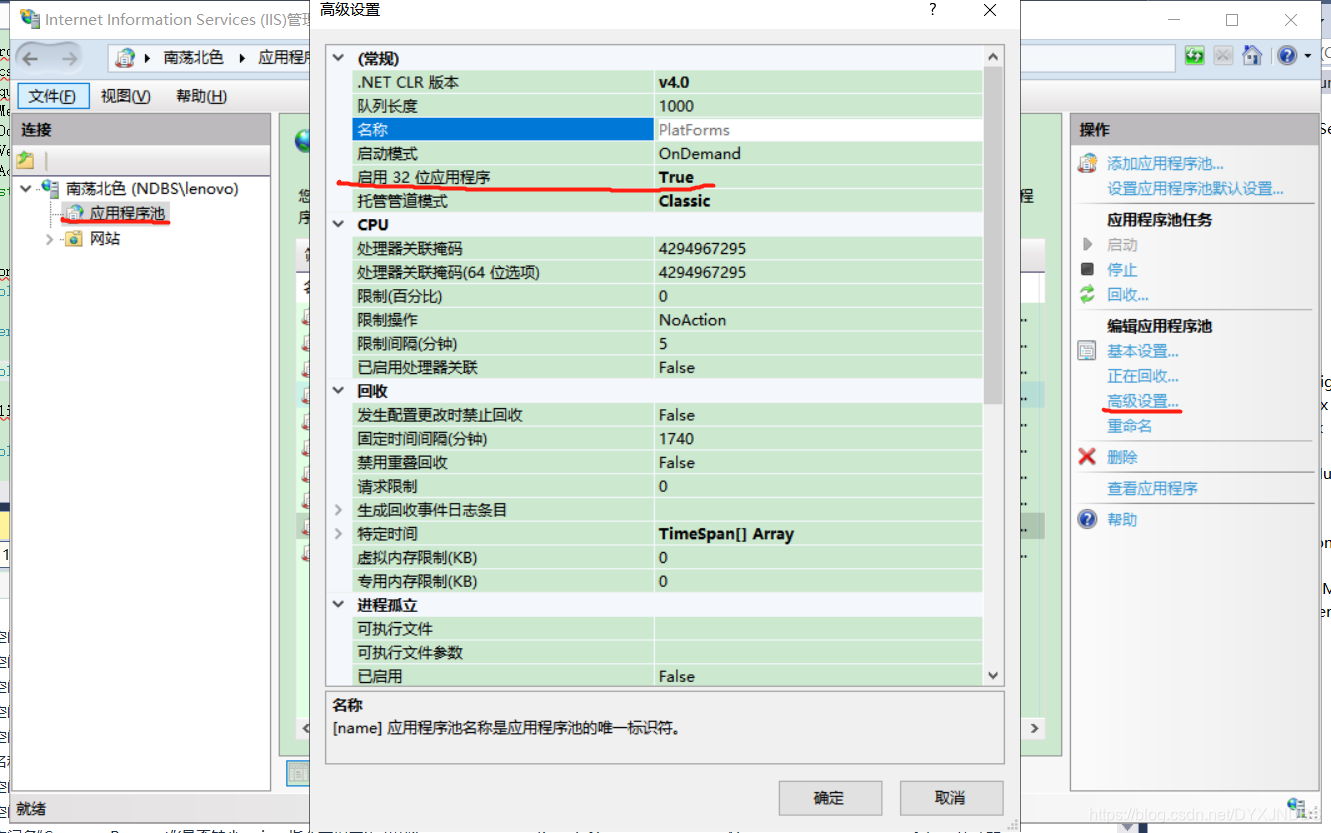The width and height of the screenshot is (1331, 833).
Task: Collapse the 南荡北色 server tree node
Action: coord(25,188)
